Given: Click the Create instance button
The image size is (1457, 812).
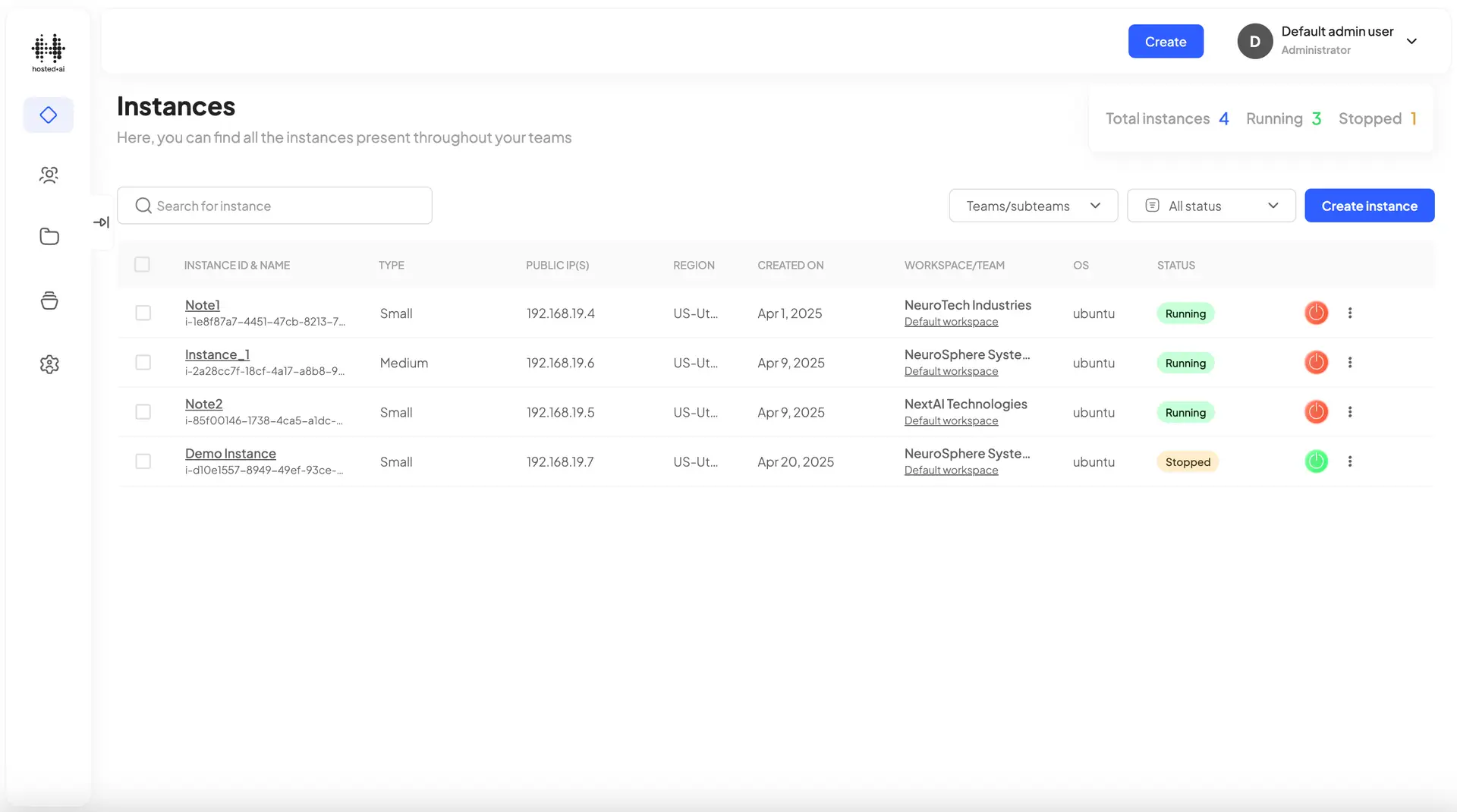Looking at the screenshot, I should 1369,206.
